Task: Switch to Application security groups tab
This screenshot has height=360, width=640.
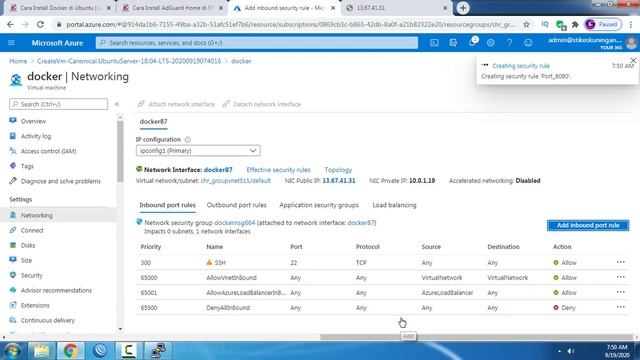Action: point(319,205)
